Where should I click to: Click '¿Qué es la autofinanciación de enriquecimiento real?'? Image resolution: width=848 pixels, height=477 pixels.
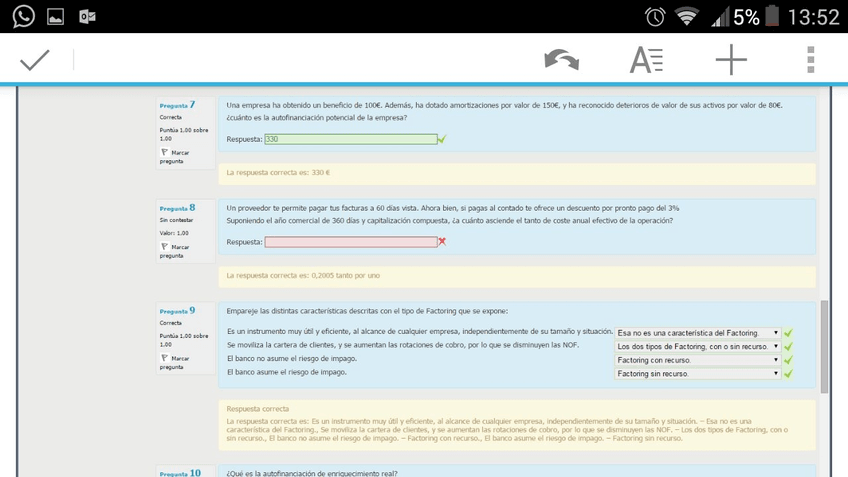coord(312,473)
